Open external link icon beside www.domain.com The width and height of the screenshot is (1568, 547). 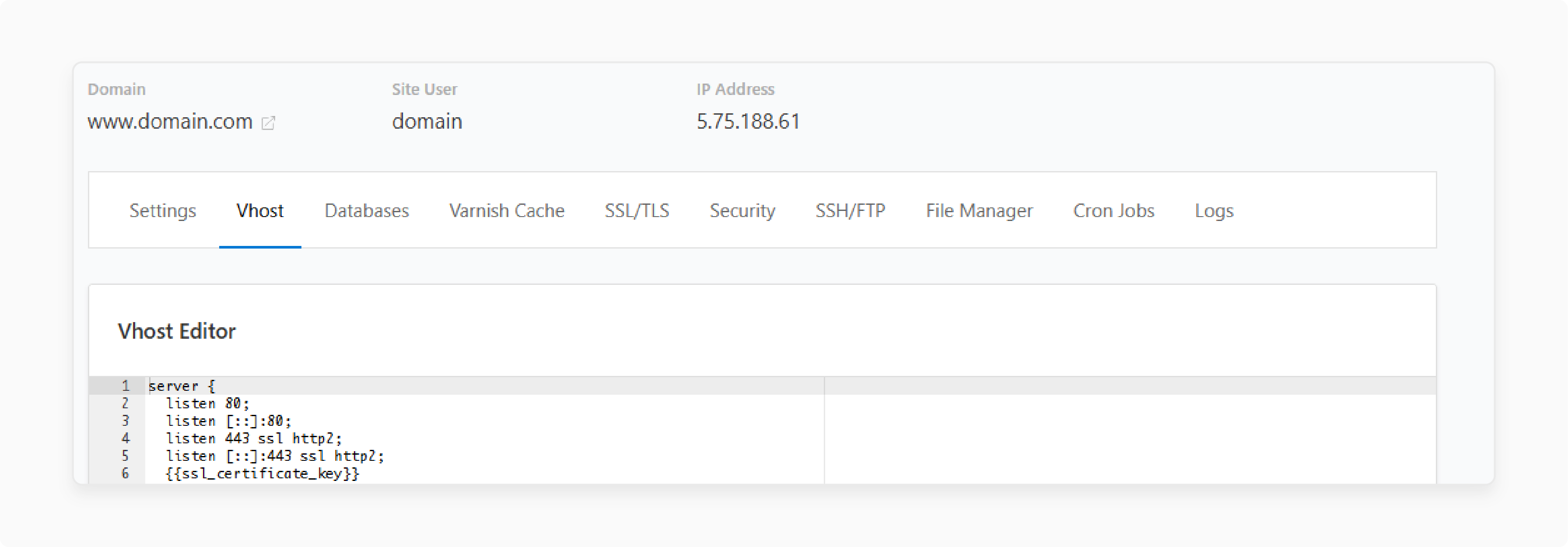pos(268,123)
